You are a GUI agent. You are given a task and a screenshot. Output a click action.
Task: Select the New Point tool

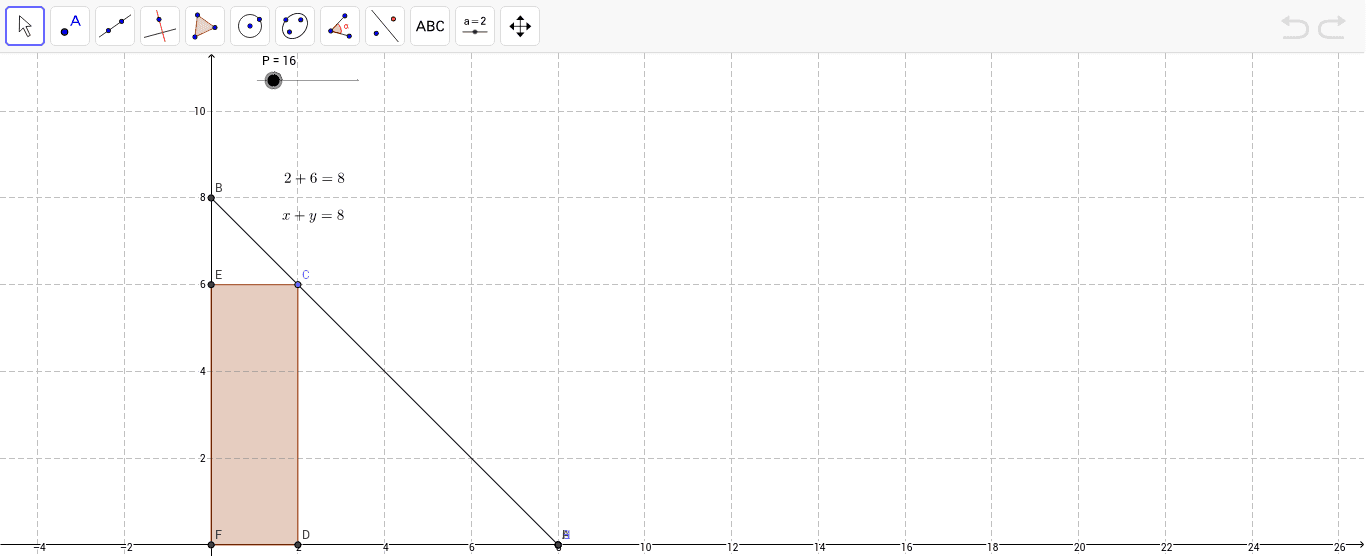70,26
